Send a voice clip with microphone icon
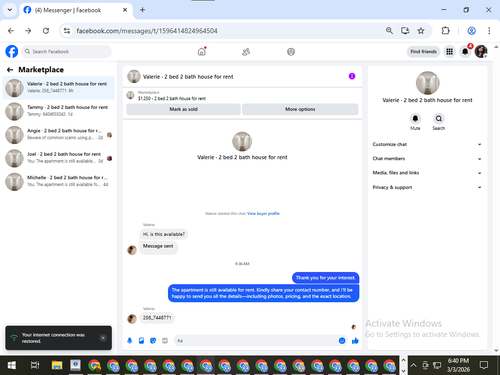Screen dimensions: 500x375 coord(130,341)
